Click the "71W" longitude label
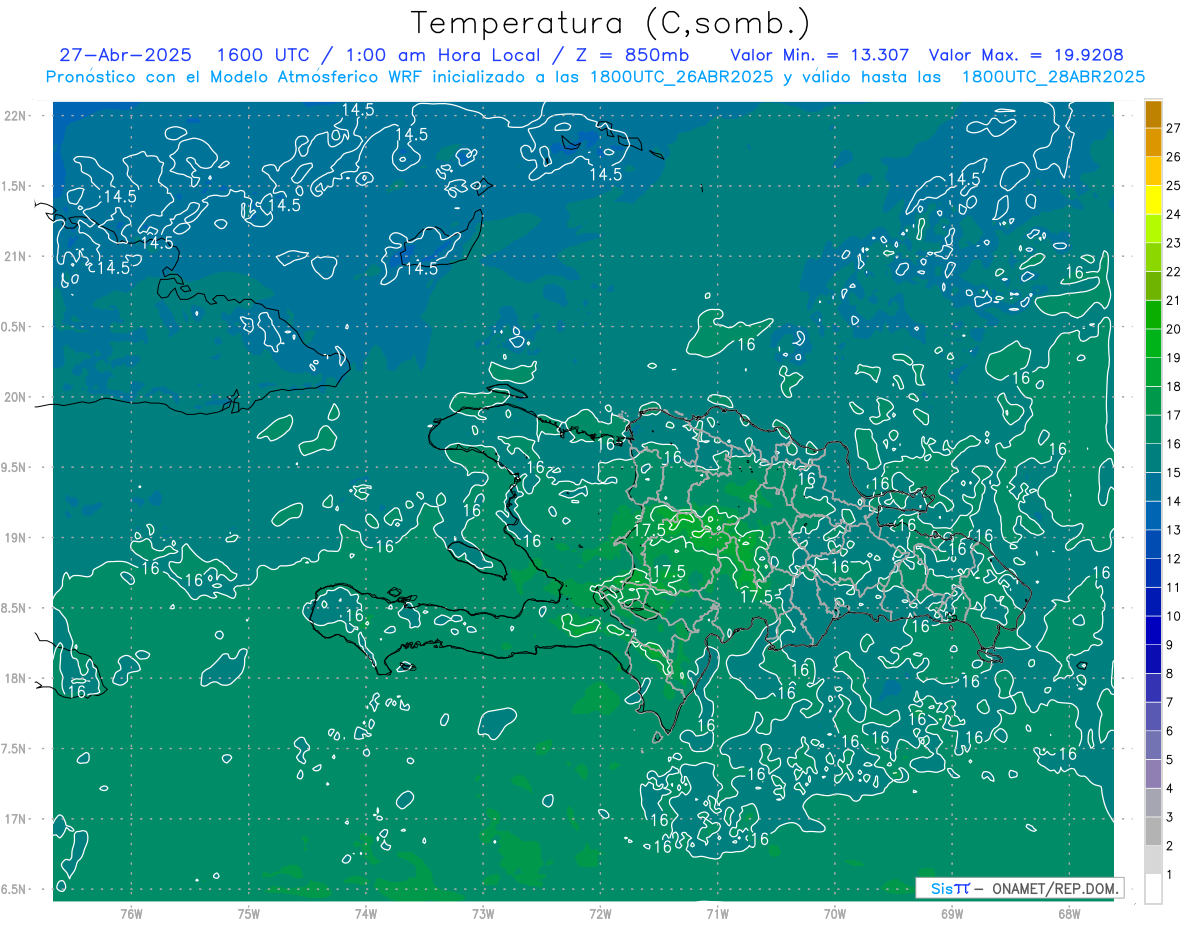Image resolution: width=1200 pixels, height=927 pixels. coord(717,913)
